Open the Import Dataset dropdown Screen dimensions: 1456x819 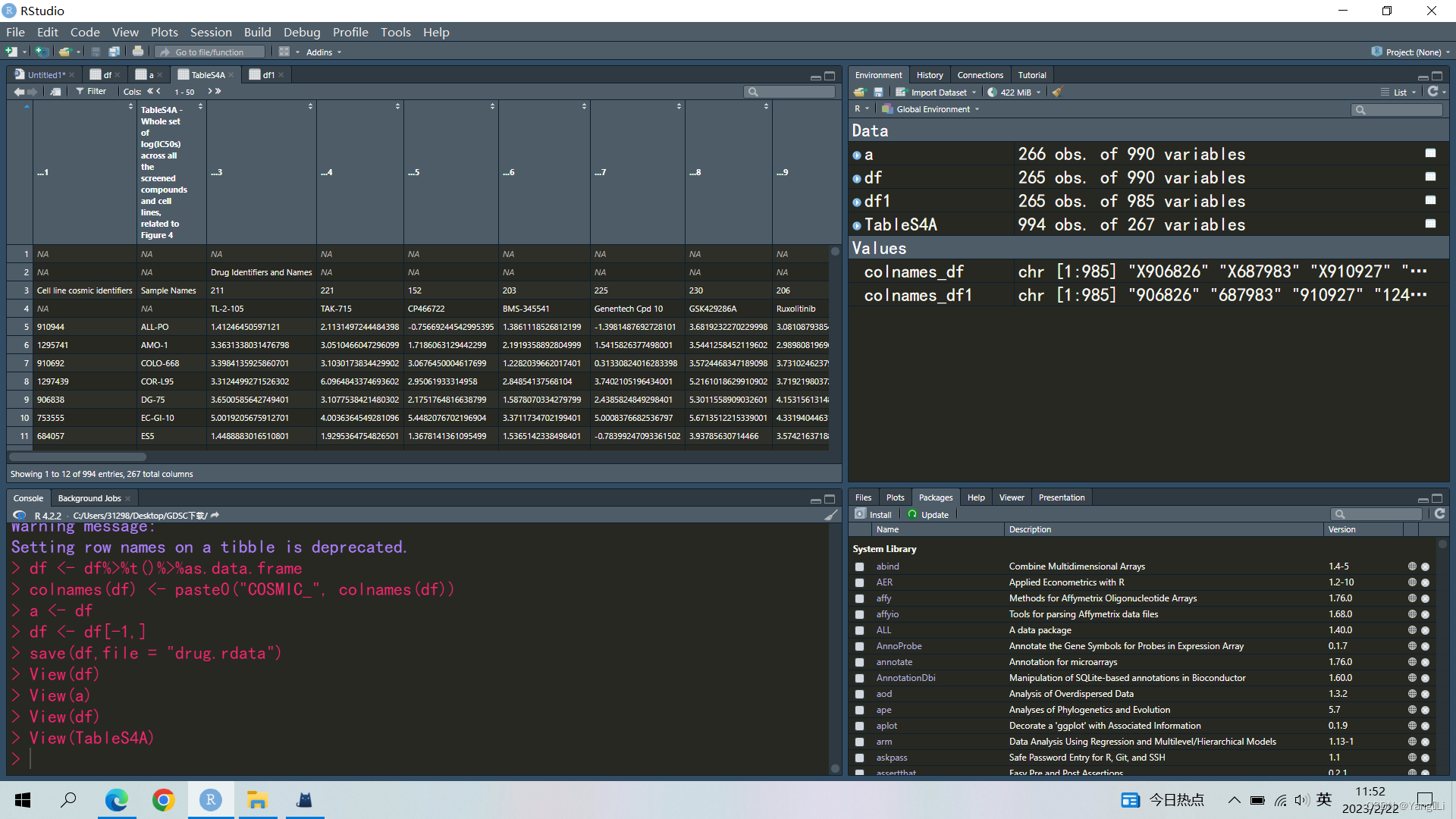click(938, 93)
